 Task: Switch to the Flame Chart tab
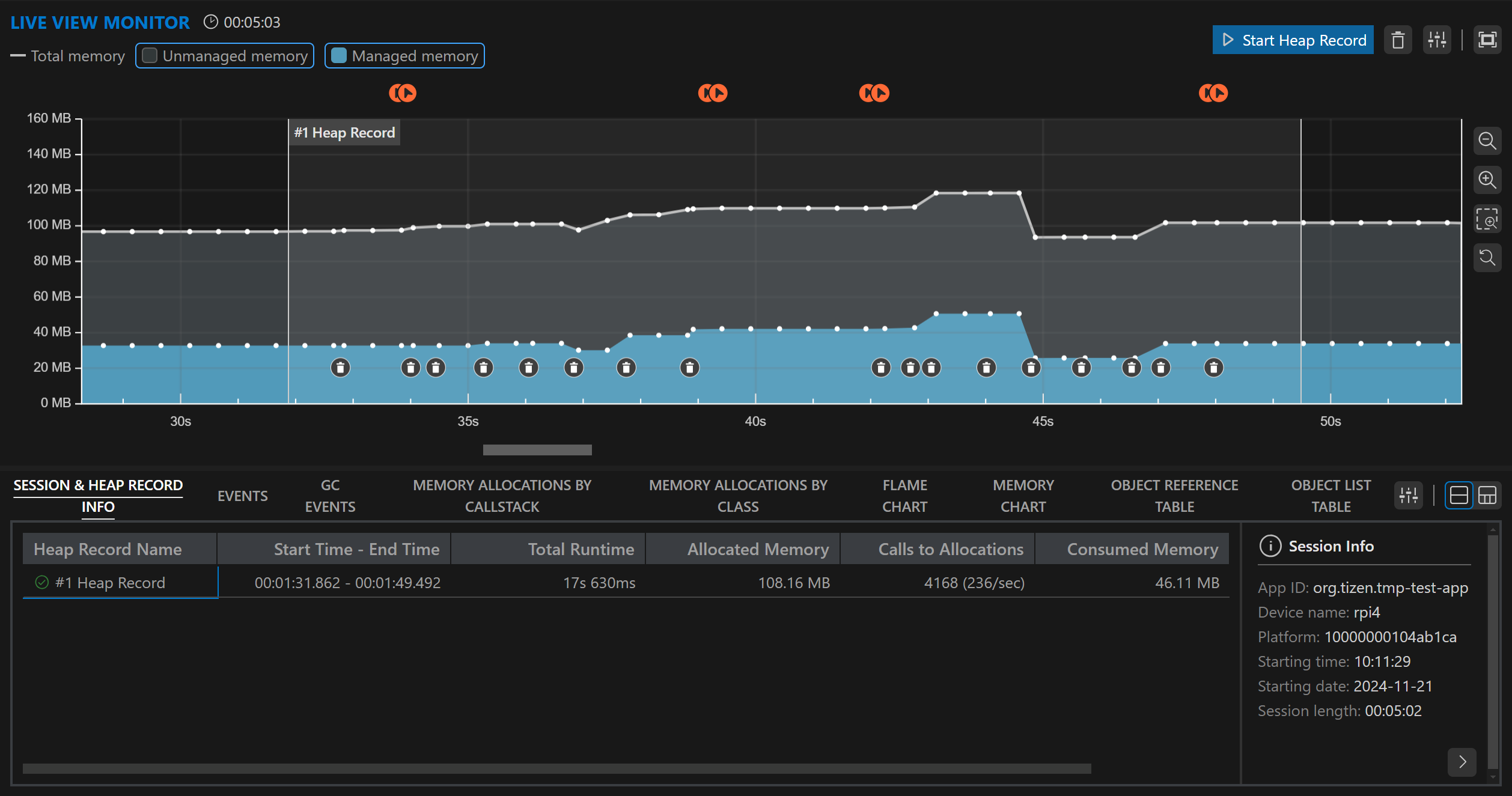pos(904,496)
